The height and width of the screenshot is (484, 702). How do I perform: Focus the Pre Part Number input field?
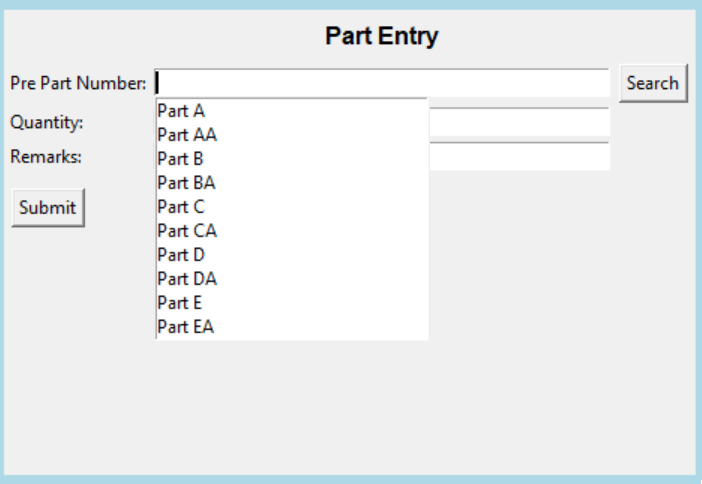382,83
